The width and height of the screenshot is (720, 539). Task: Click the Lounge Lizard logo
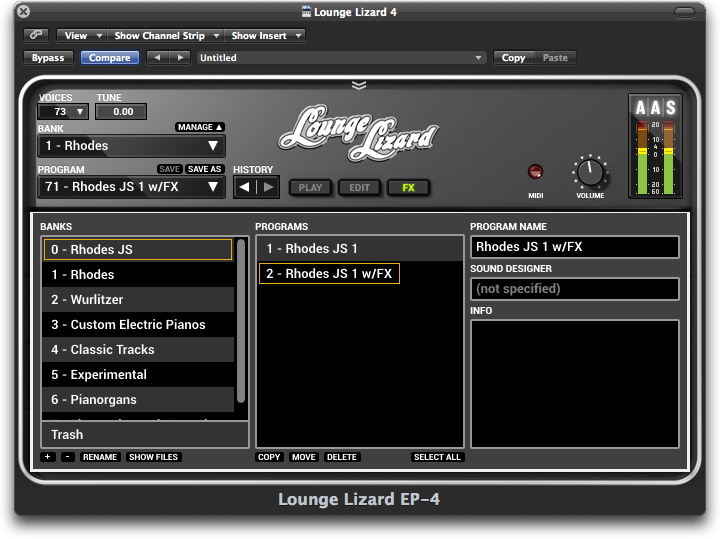358,133
